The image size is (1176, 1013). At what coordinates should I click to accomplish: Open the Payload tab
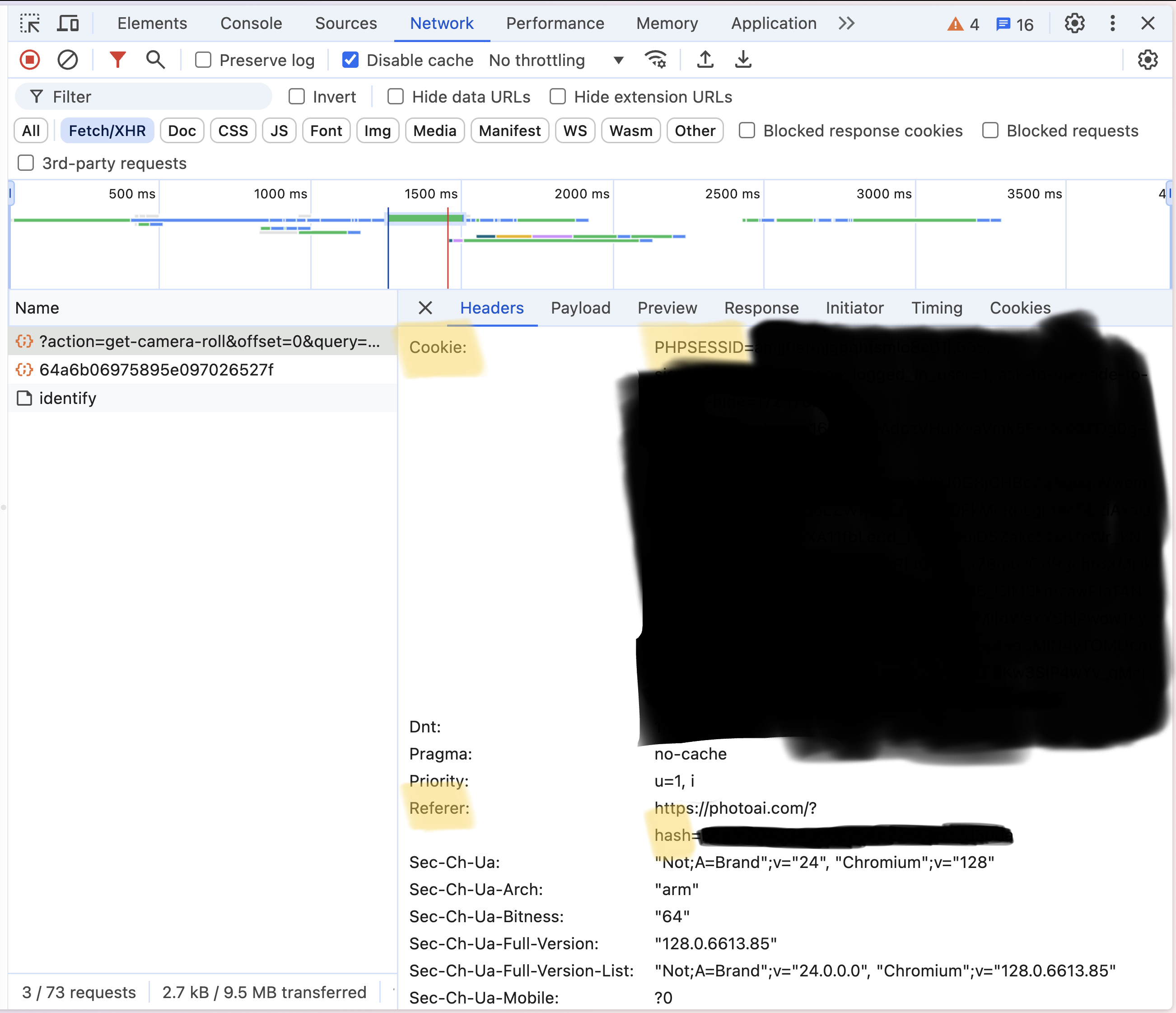point(580,308)
